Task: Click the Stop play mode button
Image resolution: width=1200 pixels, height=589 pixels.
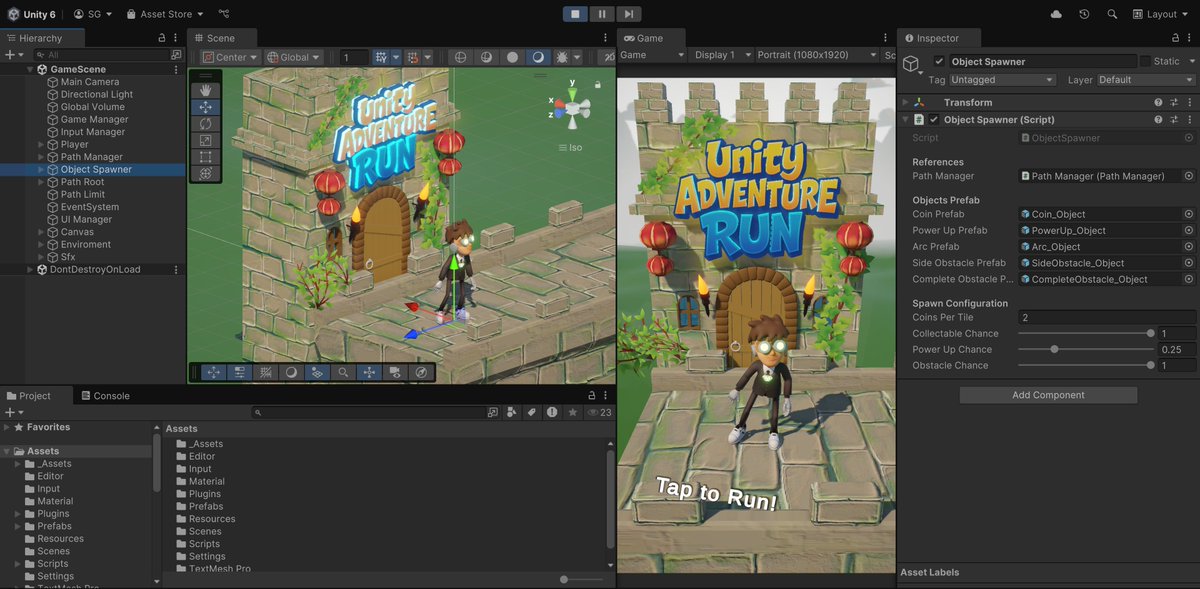Action: 575,14
